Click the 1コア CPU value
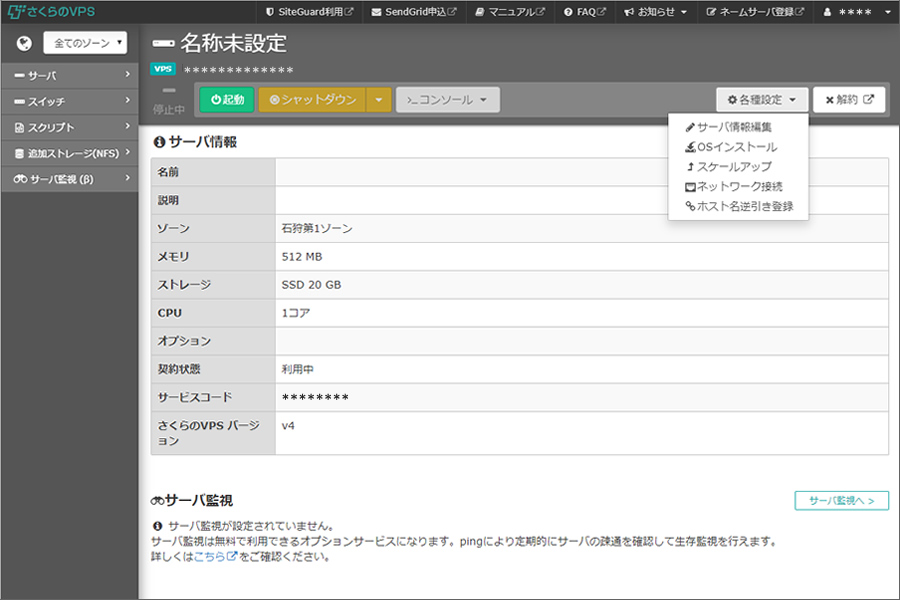Image resolution: width=900 pixels, height=600 pixels. 296,313
